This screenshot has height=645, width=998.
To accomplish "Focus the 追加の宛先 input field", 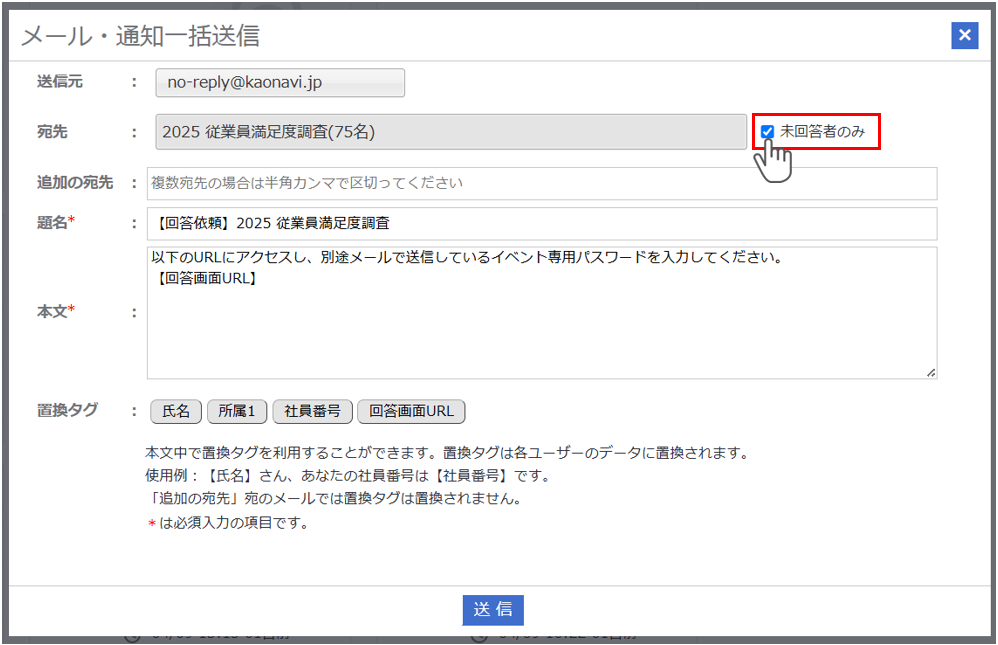I will click(541, 183).
